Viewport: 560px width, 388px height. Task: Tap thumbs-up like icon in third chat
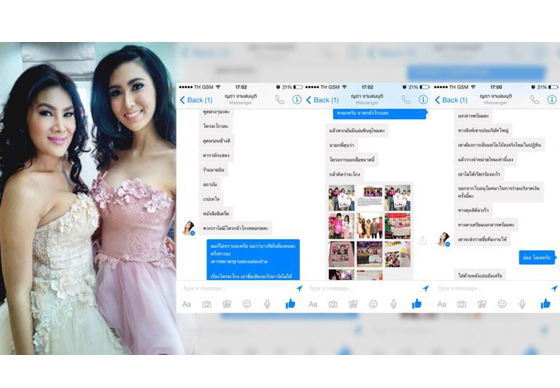(x=545, y=304)
